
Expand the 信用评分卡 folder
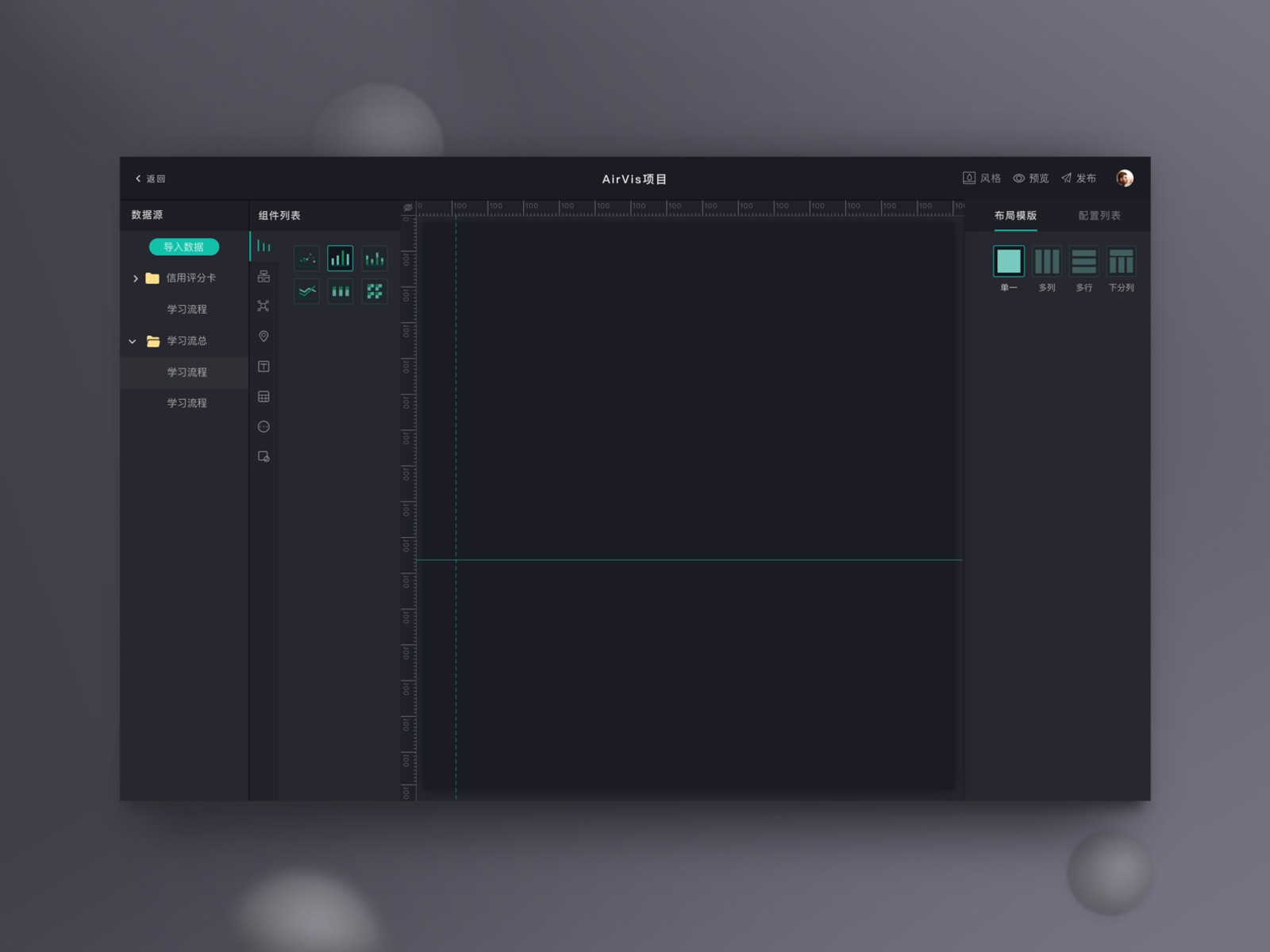[x=136, y=278]
